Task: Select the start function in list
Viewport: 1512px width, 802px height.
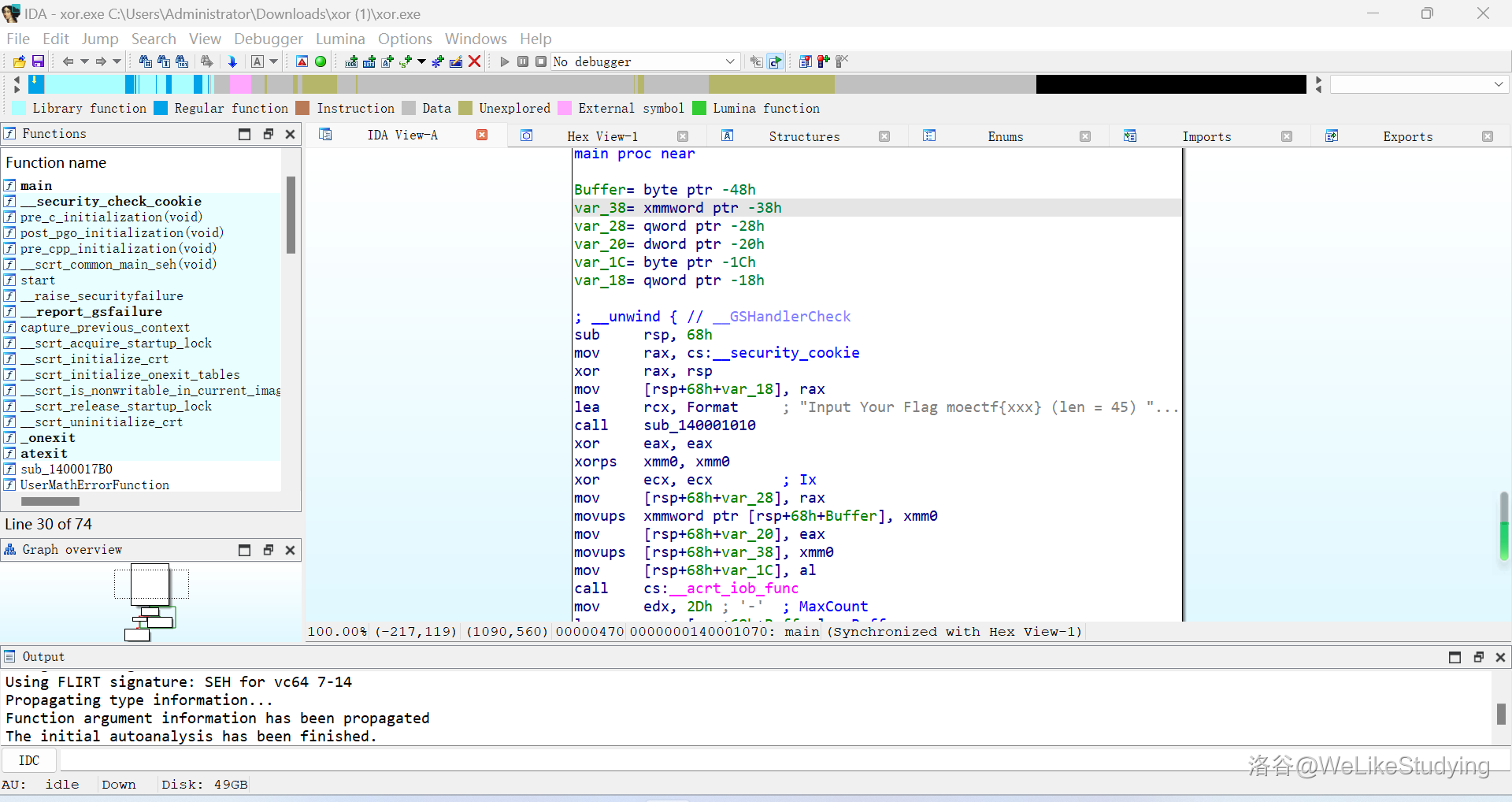Action: [x=38, y=280]
